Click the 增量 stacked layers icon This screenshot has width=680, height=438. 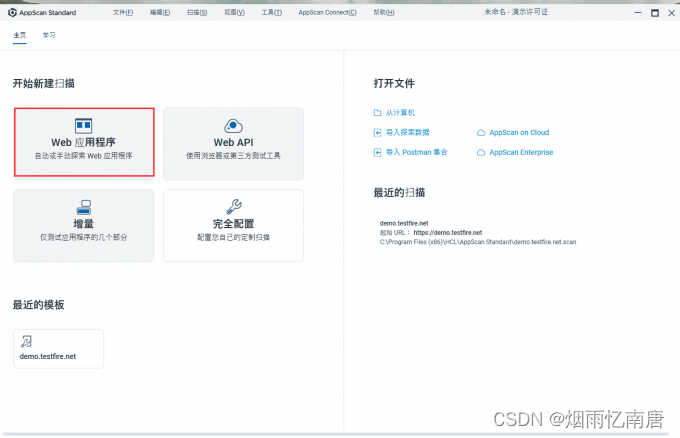[84, 207]
